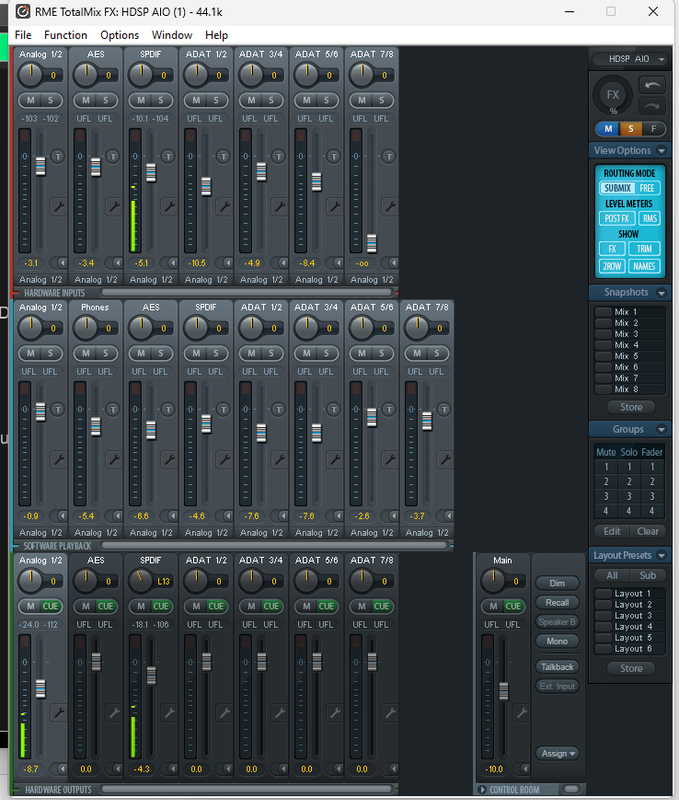The width and height of the screenshot is (679, 800).
Task: Open settings wrench on Analog 1/2 hardware input
Action: [x=59, y=207]
